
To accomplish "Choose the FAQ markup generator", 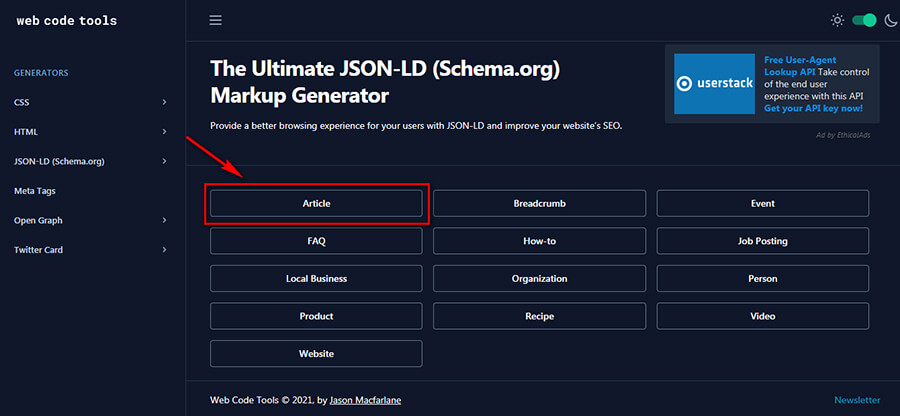I will (316, 241).
